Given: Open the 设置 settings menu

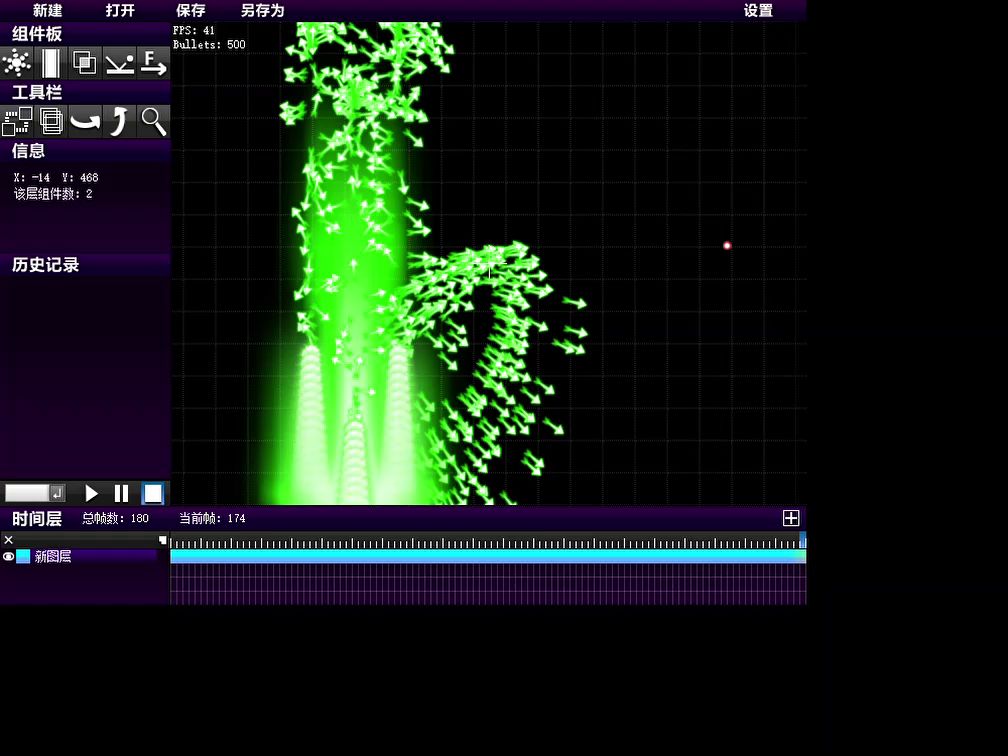Looking at the screenshot, I should (758, 10).
